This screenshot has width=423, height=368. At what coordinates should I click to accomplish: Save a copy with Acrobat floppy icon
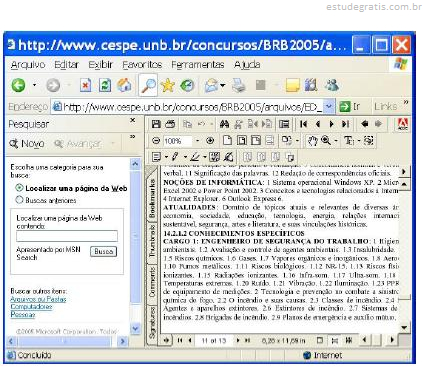point(156,124)
